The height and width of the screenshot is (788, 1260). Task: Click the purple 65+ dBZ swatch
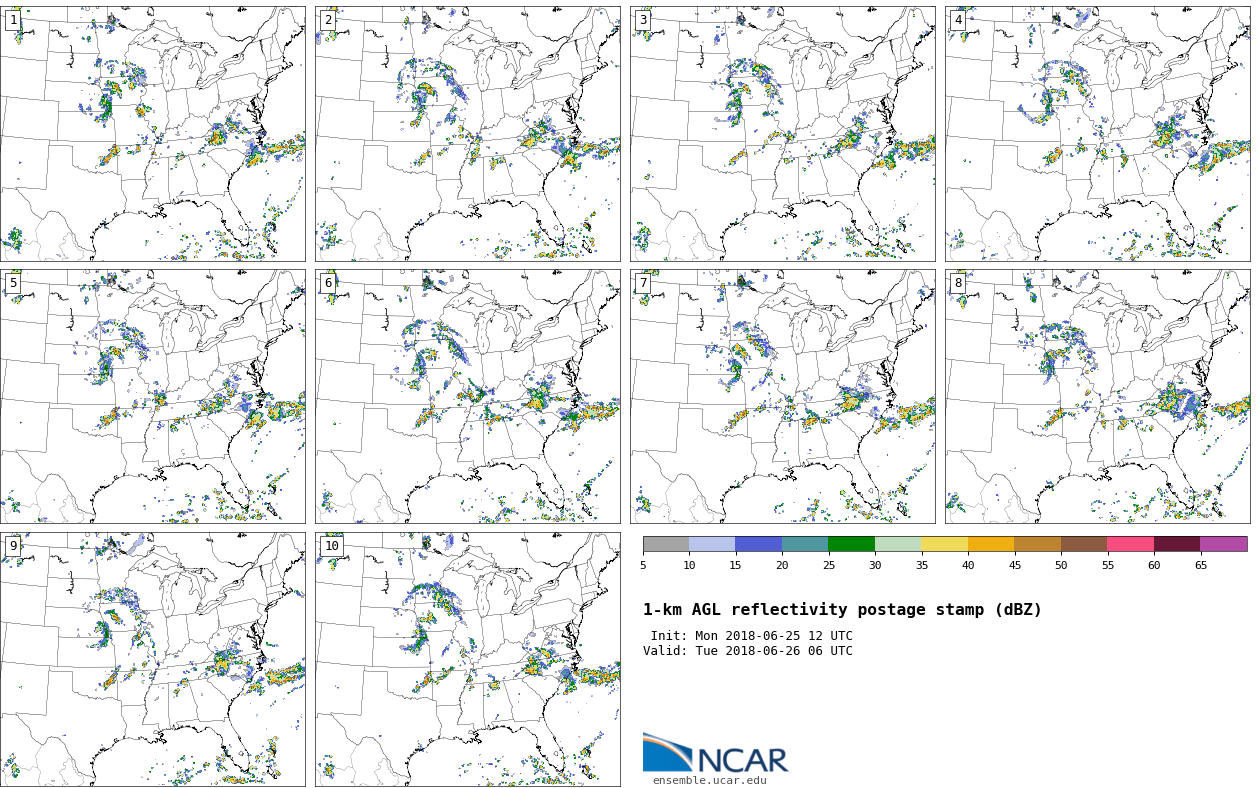pos(1223,544)
